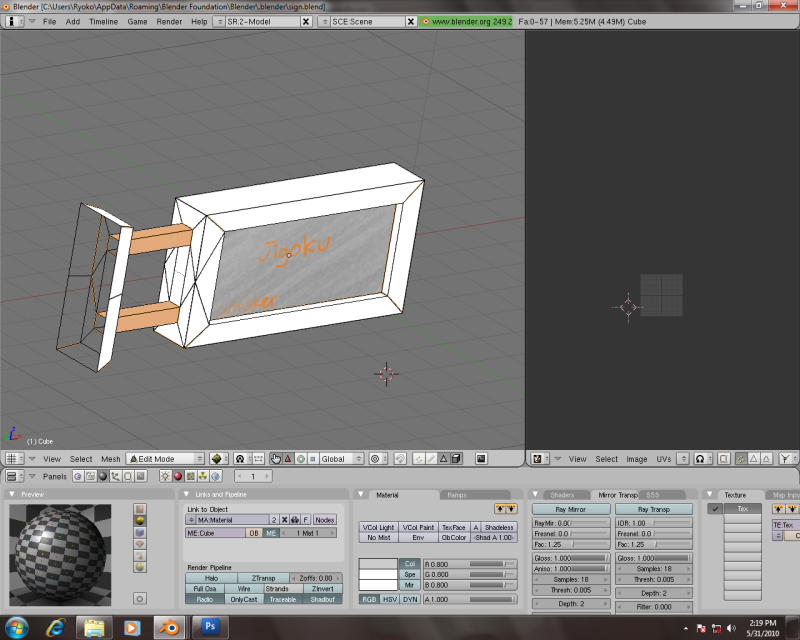Screen dimensions: 800x640
Task: Open the Logic context in Panels header
Action: pyautogui.click(x=78, y=476)
